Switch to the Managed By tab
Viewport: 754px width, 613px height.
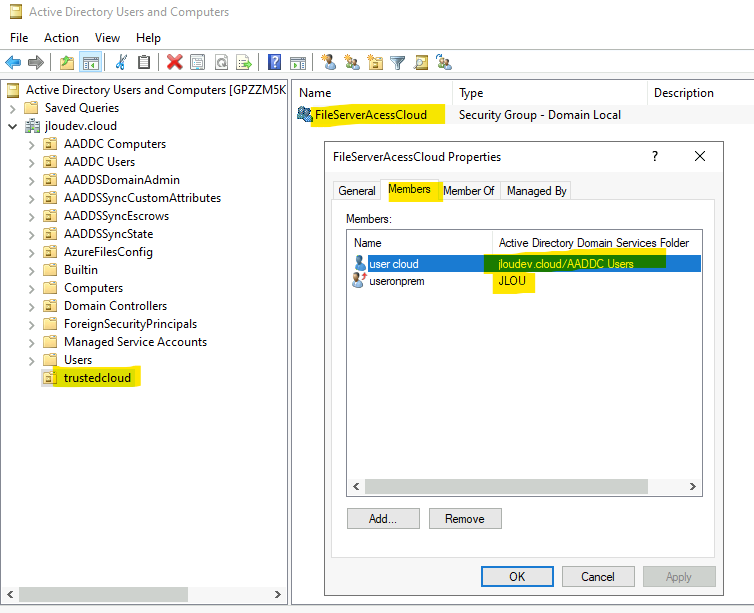tap(536, 191)
